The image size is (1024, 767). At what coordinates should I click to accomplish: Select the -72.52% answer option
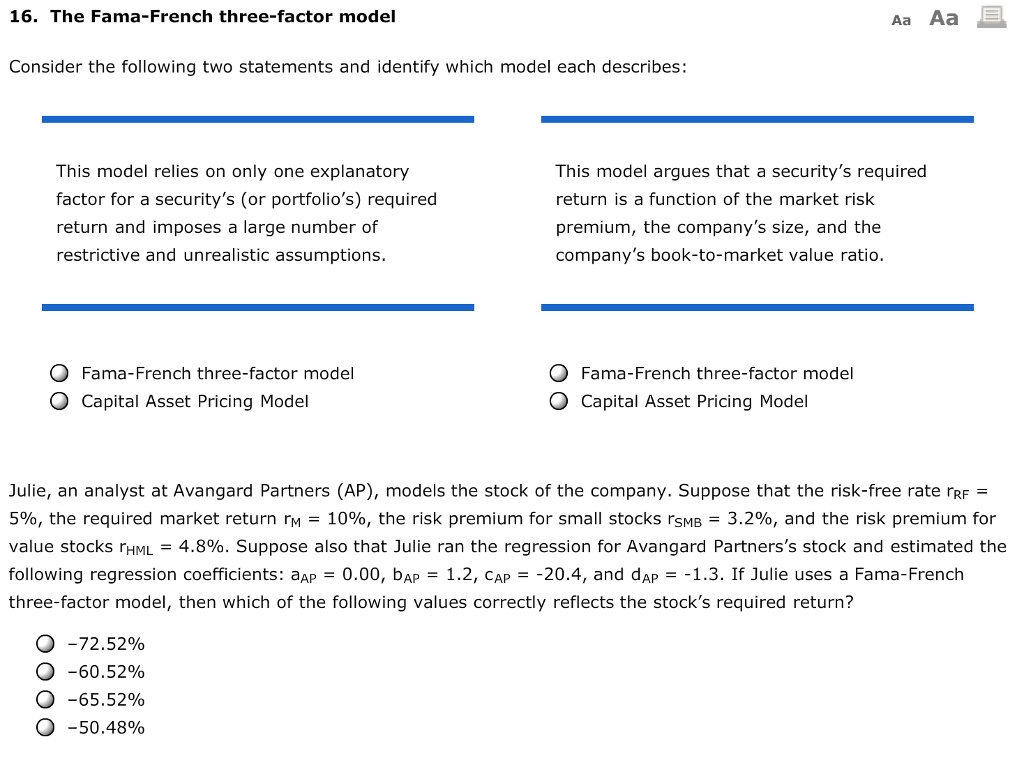44,644
